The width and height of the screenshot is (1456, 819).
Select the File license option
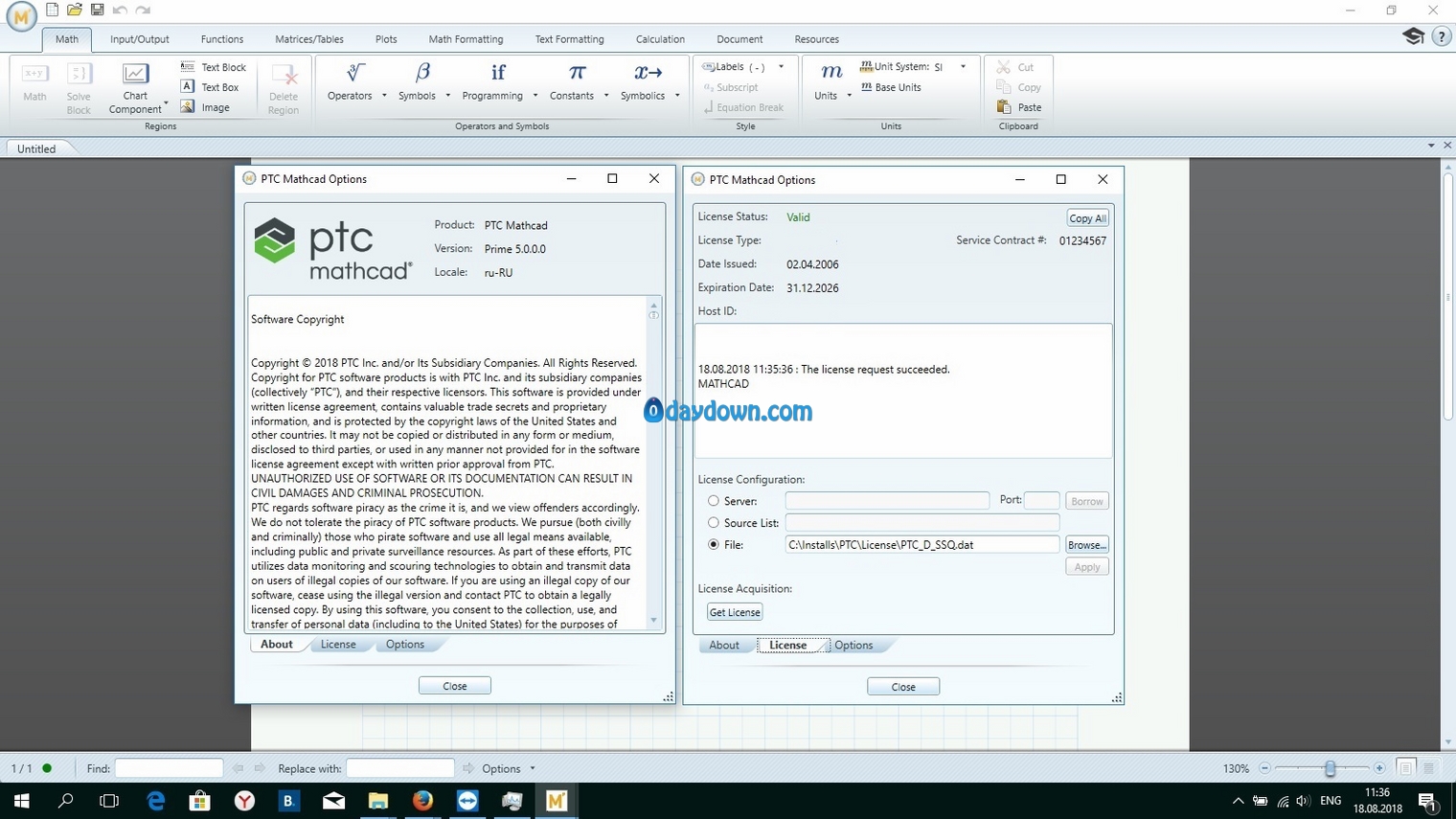click(x=714, y=545)
